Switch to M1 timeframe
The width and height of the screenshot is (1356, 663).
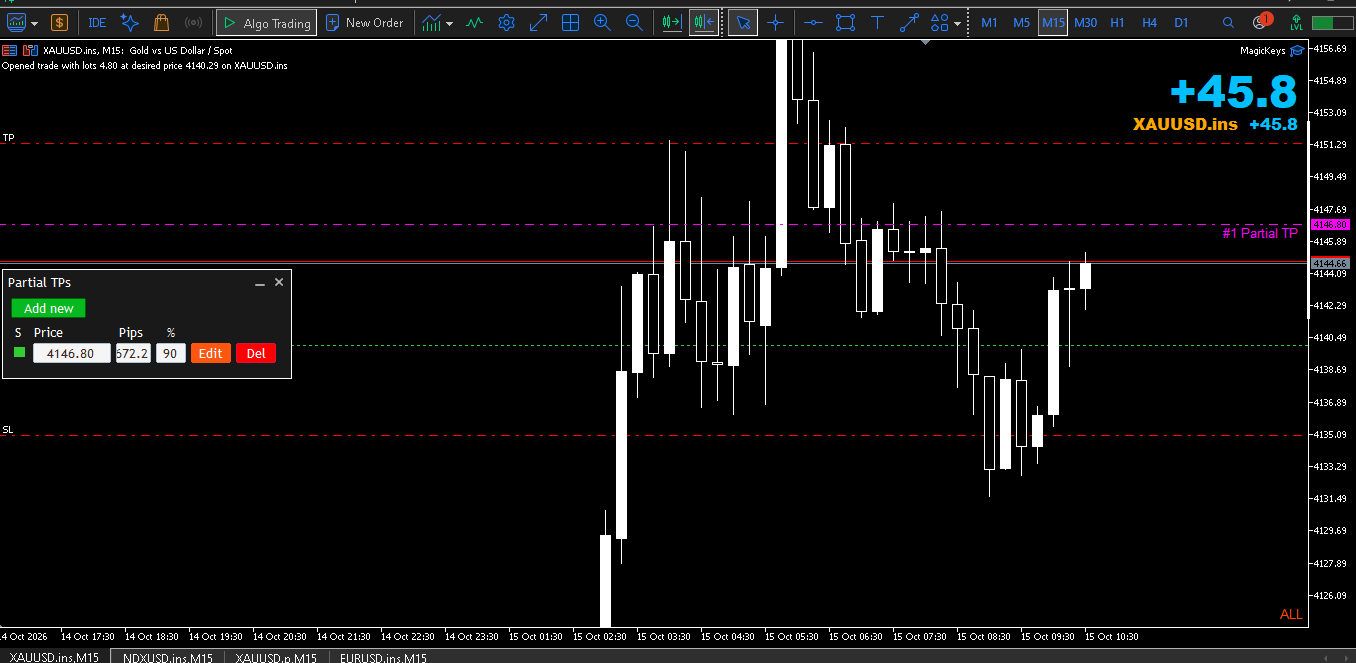[x=989, y=22]
